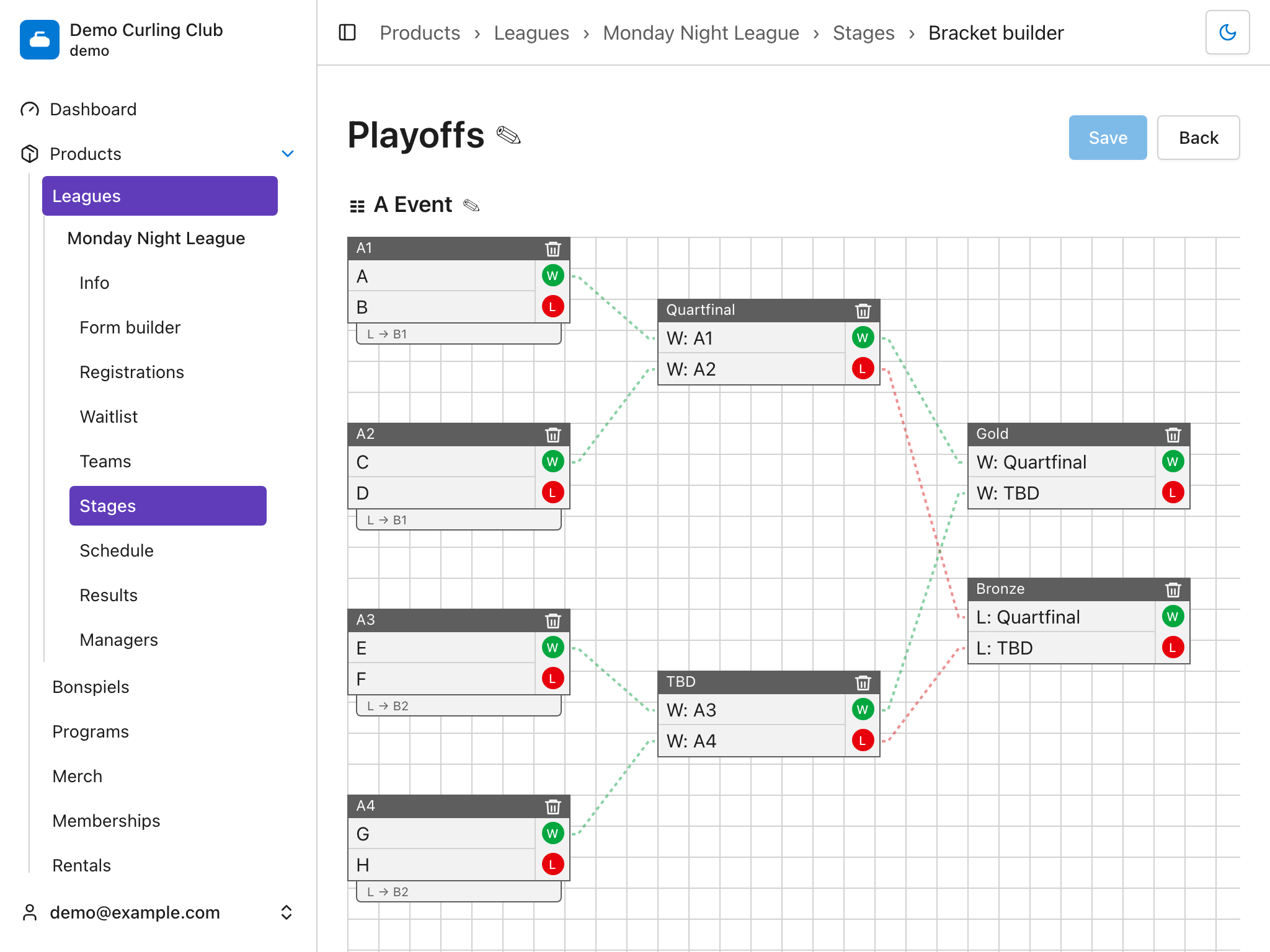Select the red L marker on W: A2

pyautogui.click(x=863, y=369)
